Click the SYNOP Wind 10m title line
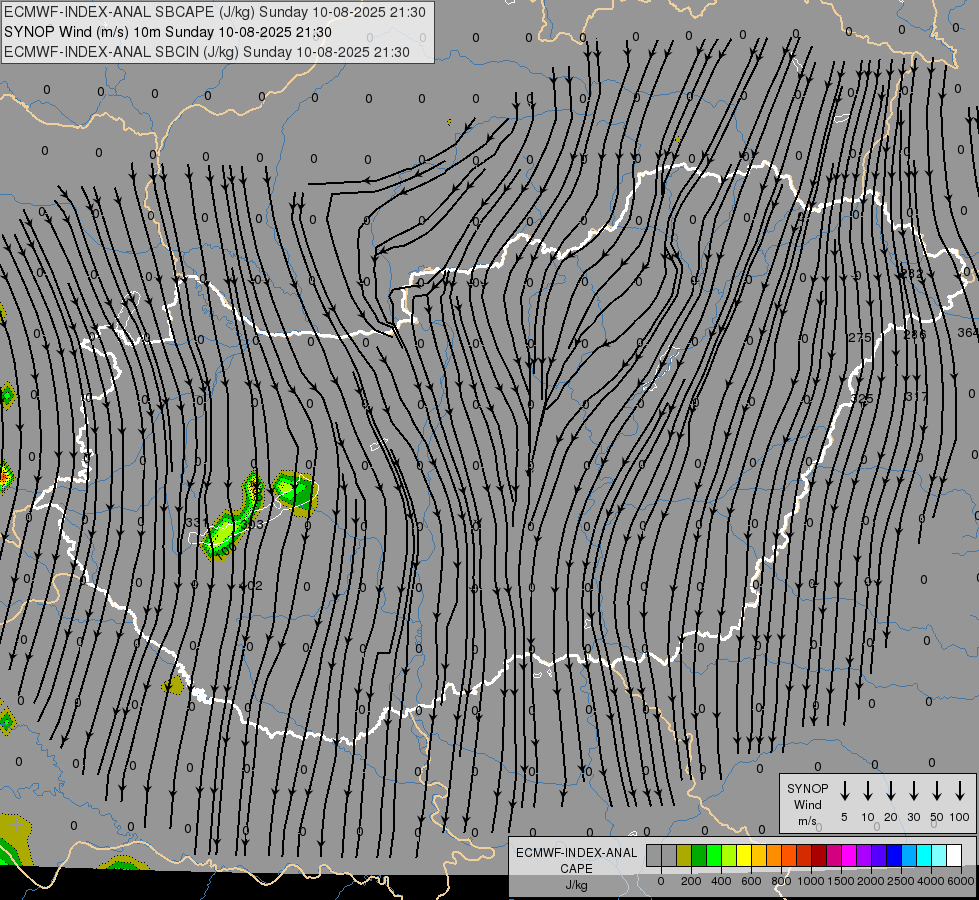 [168, 32]
